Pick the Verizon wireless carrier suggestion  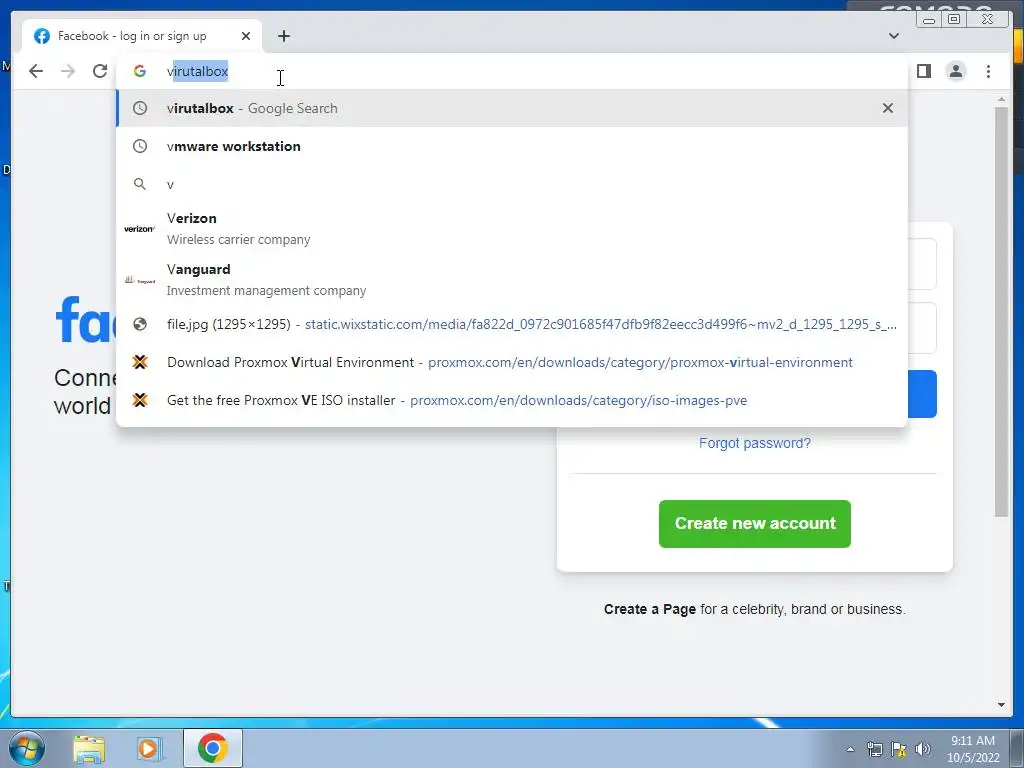[x=512, y=229]
